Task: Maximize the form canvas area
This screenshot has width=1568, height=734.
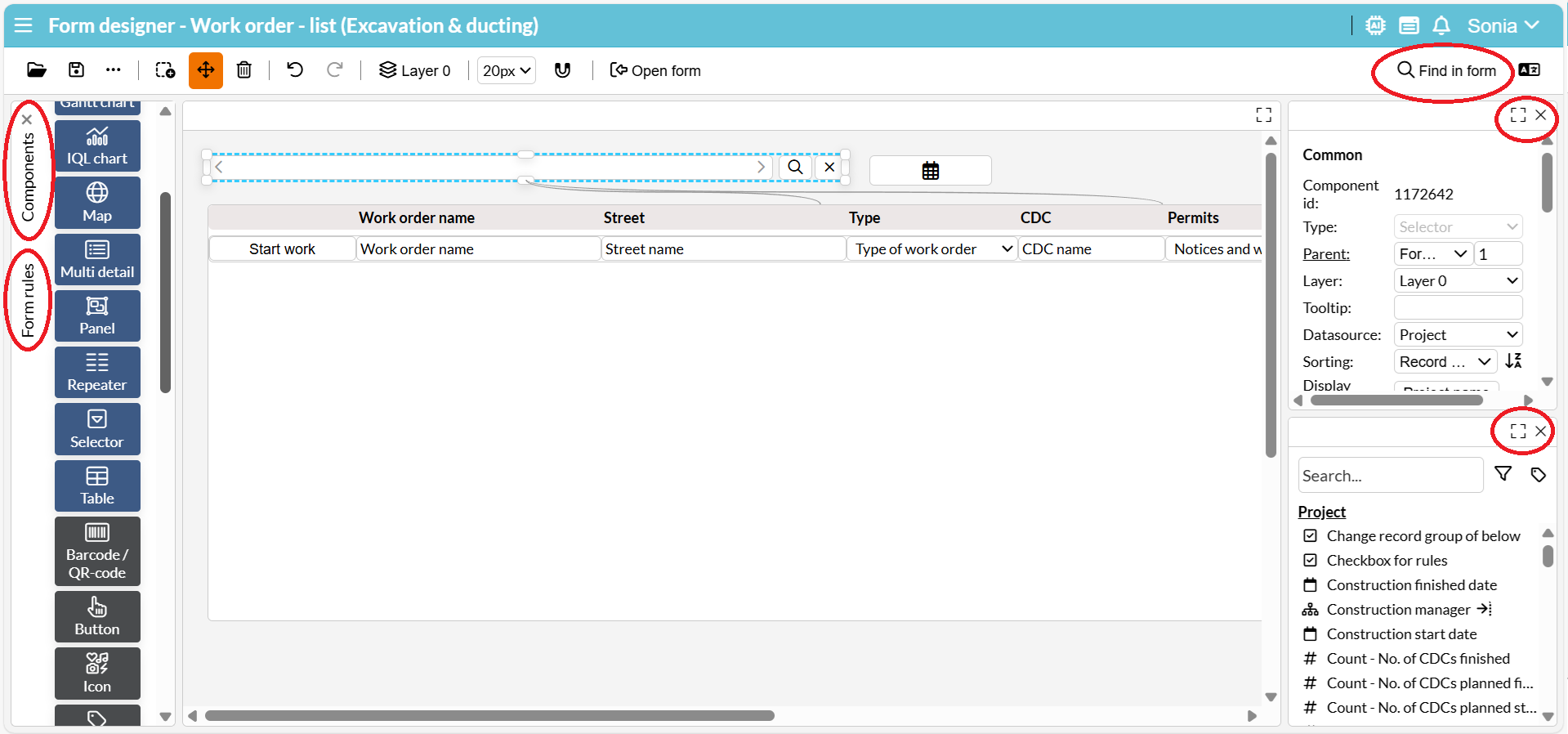Action: pos(1263,115)
